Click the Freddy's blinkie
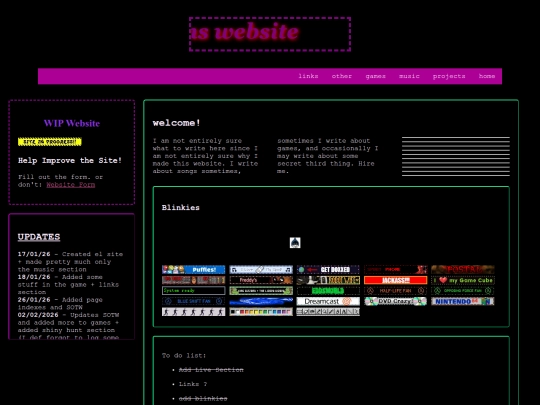Screen dimensions: 540x405 [x=261, y=280]
